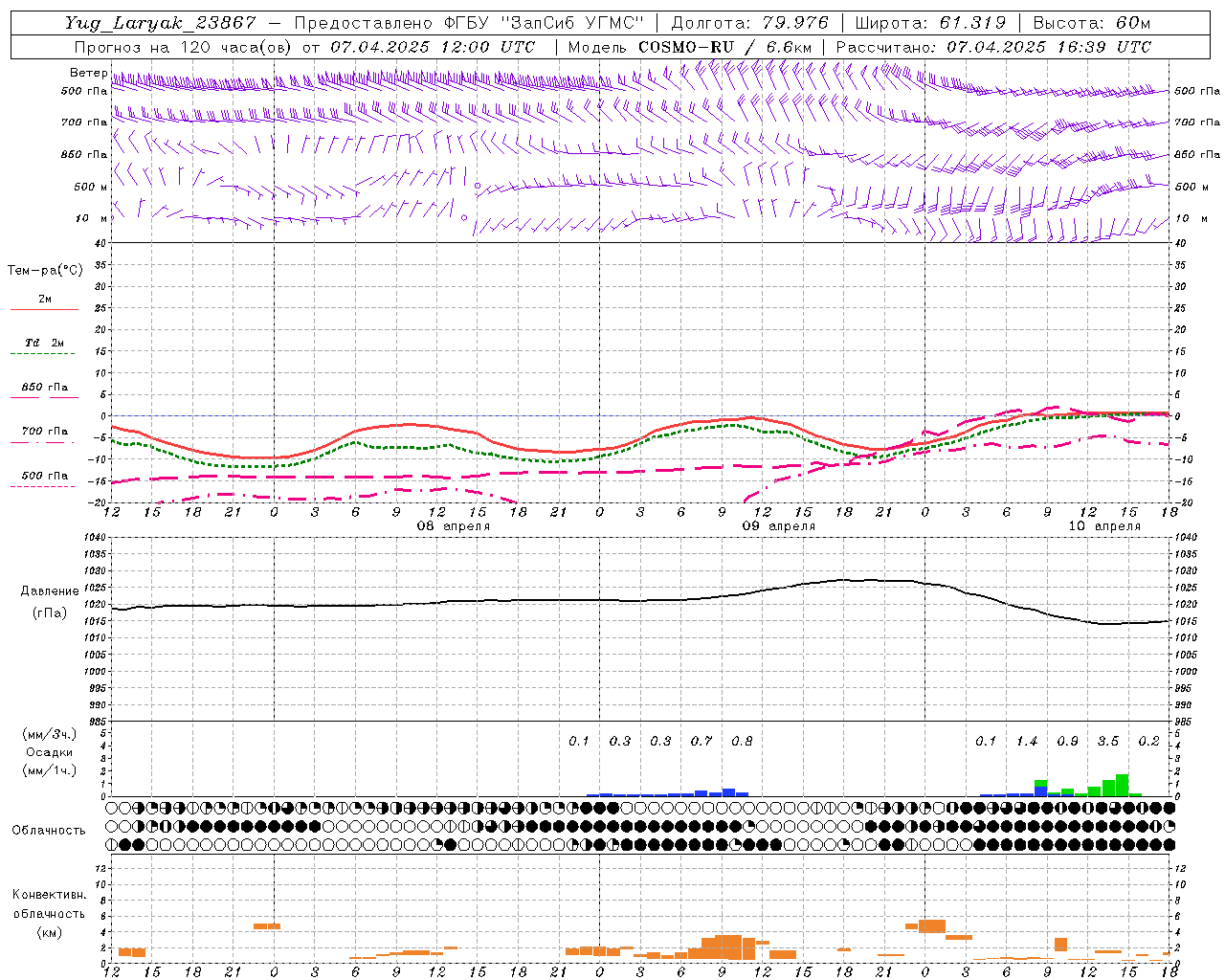This screenshot has height=980, width=1225.
Task: Click the (мм/1ч.) precipitation unit label
Action: pos(50,770)
